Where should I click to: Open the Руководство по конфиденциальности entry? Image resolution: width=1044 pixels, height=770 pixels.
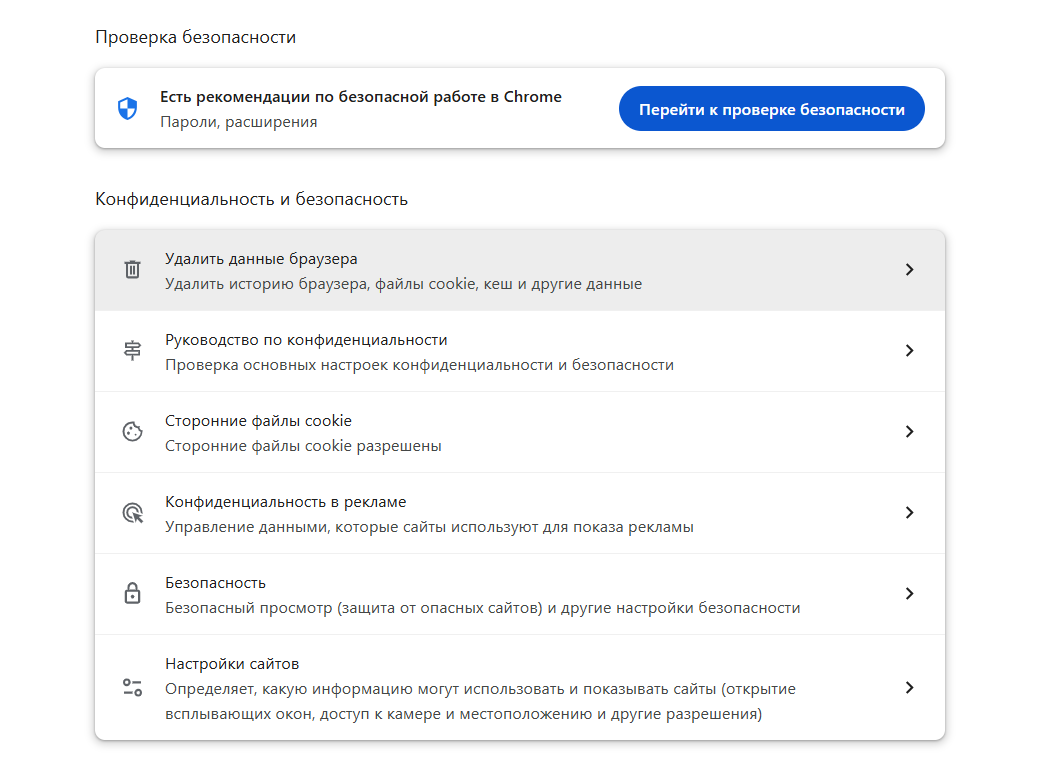tap(306, 340)
